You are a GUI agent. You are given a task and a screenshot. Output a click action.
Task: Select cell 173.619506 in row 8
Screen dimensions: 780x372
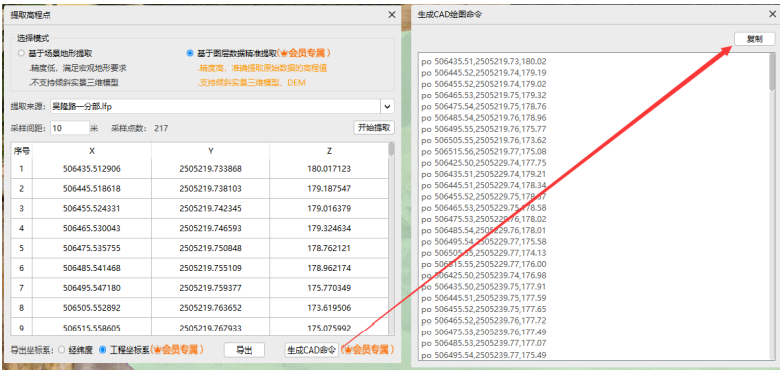coord(329,308)
